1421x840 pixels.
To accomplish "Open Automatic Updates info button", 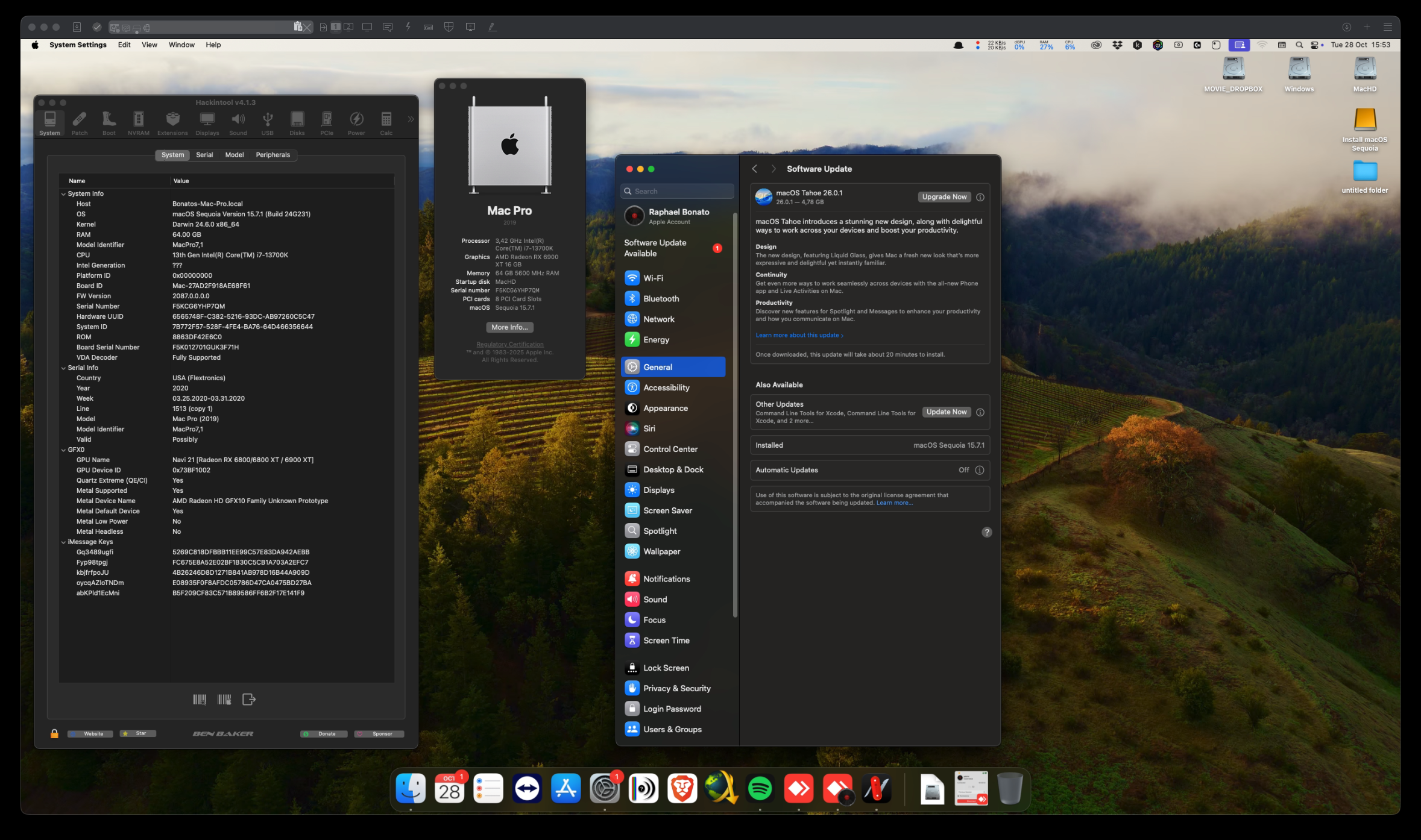I will click(980, 470).
